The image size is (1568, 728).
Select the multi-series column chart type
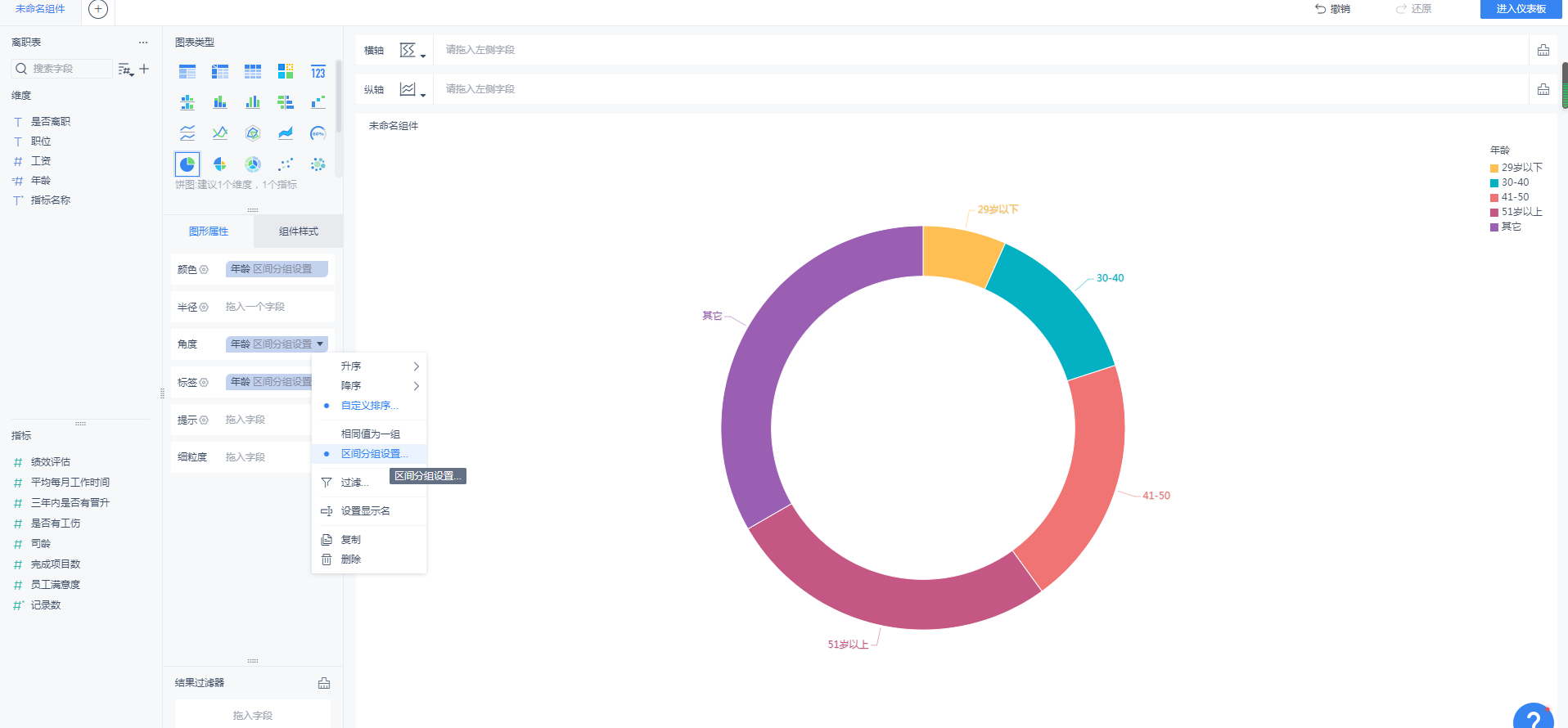tap(253, 102)
